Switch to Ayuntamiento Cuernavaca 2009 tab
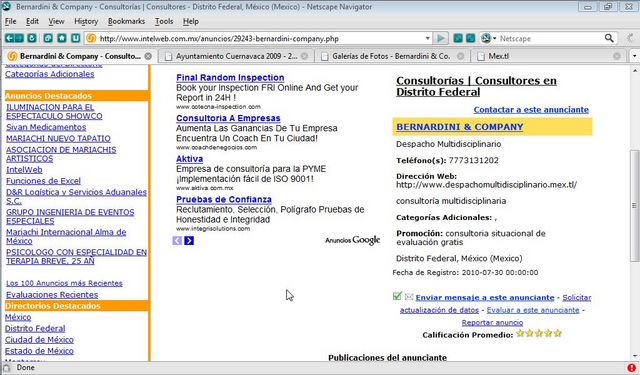The height and width of the screenshot is (375, 640). pyautogui.click(x=235, y=56)
